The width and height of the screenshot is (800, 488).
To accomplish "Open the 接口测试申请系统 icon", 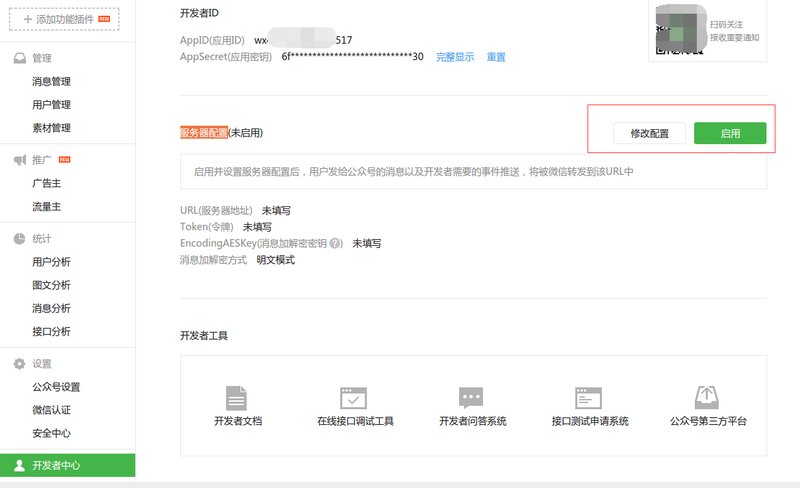I will pyautogui.click(x=589, y=398).
